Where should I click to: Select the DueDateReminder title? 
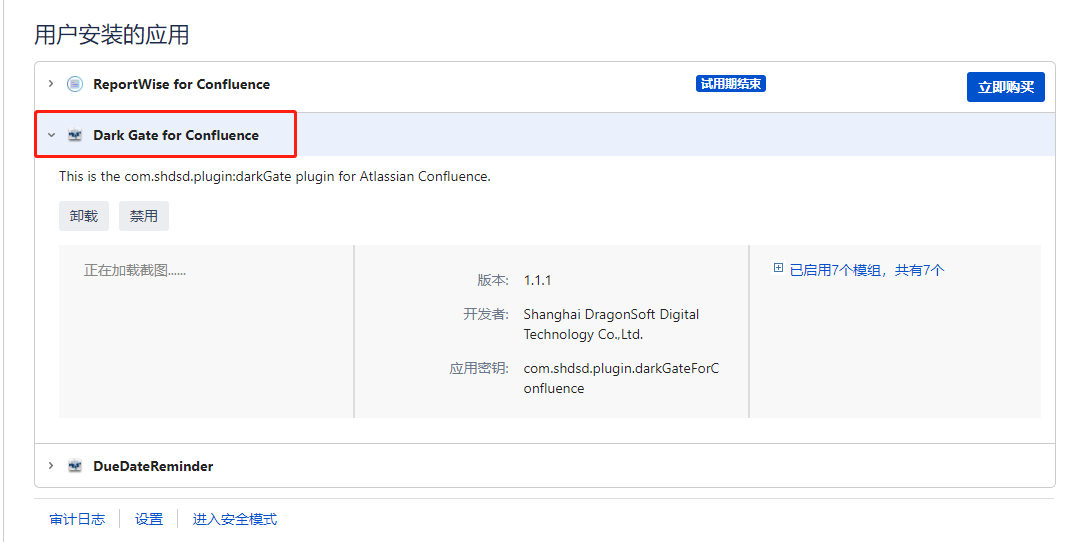tap(153, 466)
